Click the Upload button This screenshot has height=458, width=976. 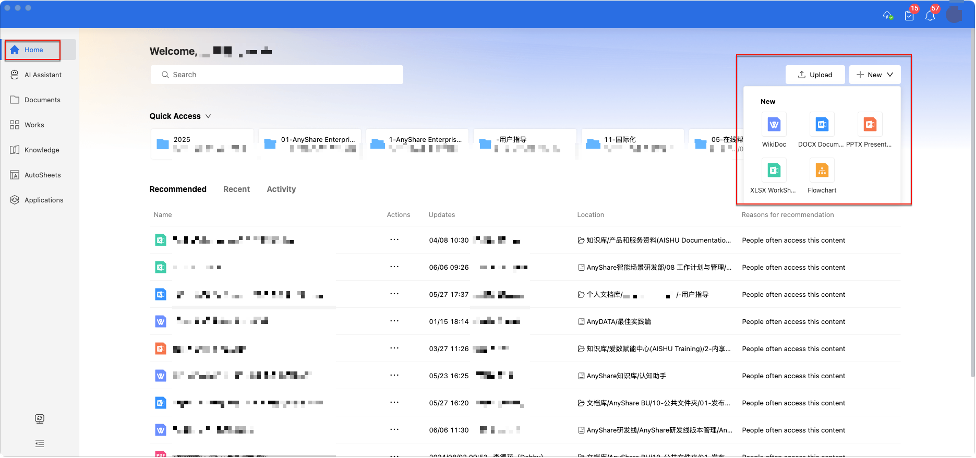pos(814,75)
